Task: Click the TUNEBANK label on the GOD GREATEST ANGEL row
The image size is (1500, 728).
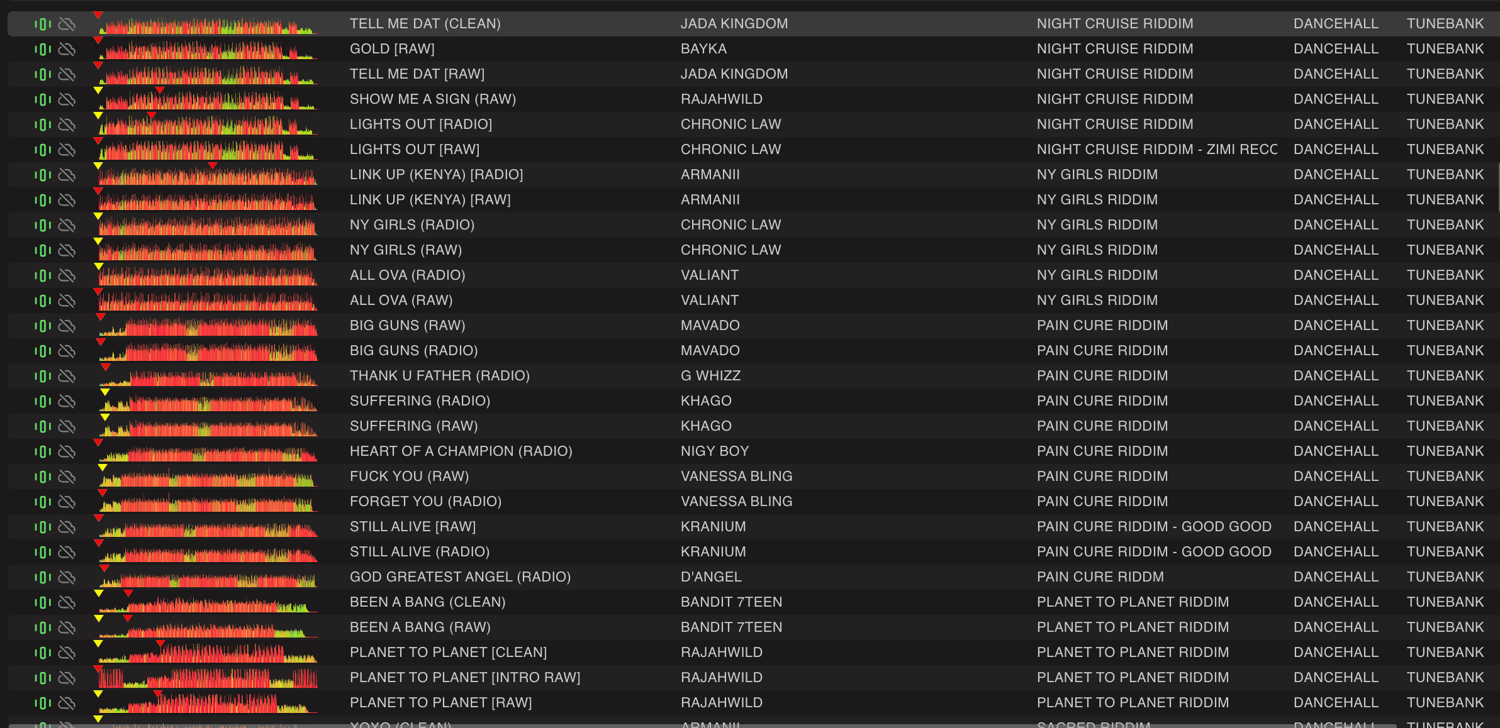Action: [x=1445, y=577]
